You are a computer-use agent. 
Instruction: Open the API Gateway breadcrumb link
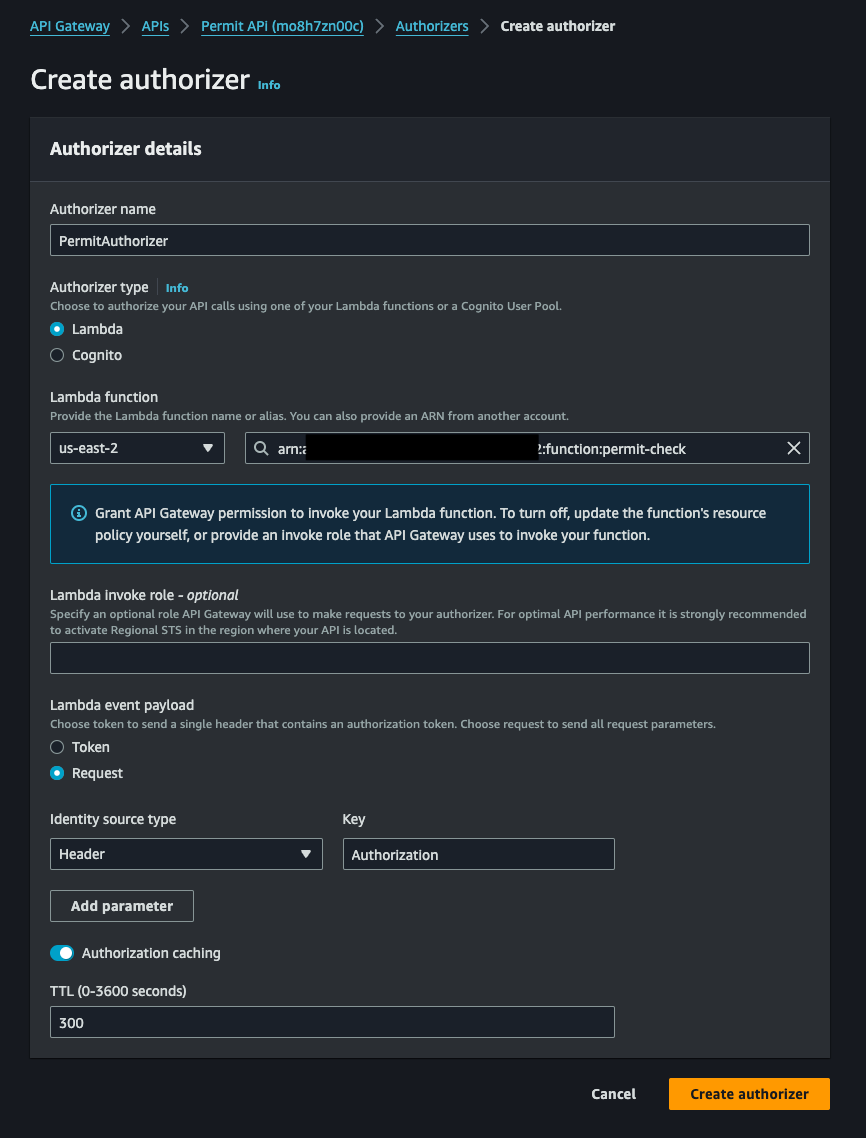pyautogui.click(x=69, y=26)
